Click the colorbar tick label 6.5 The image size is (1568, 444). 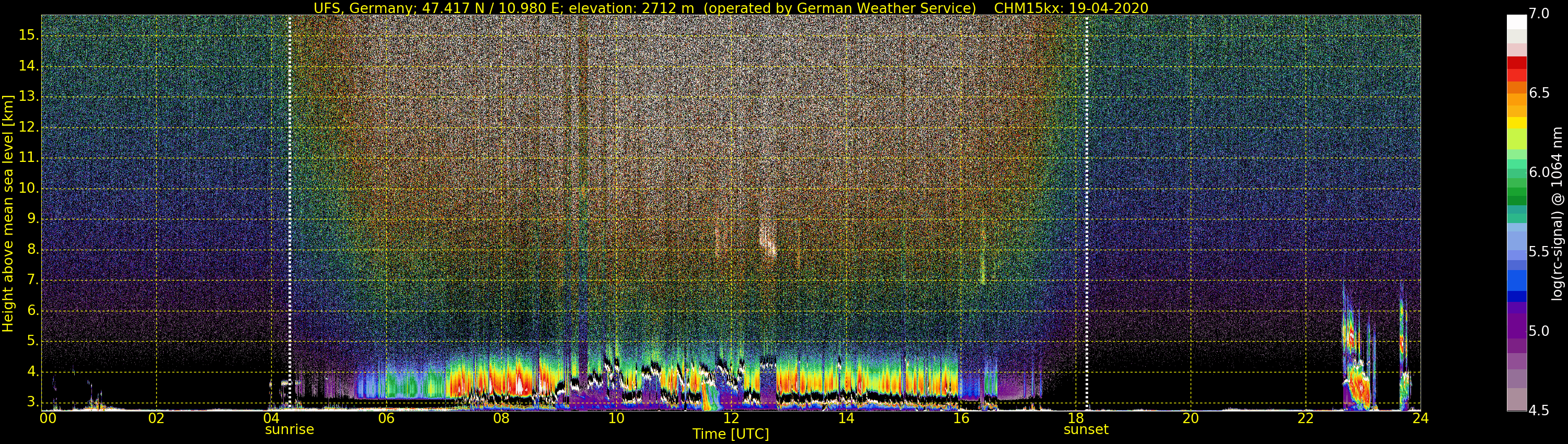coord(1539,93)
